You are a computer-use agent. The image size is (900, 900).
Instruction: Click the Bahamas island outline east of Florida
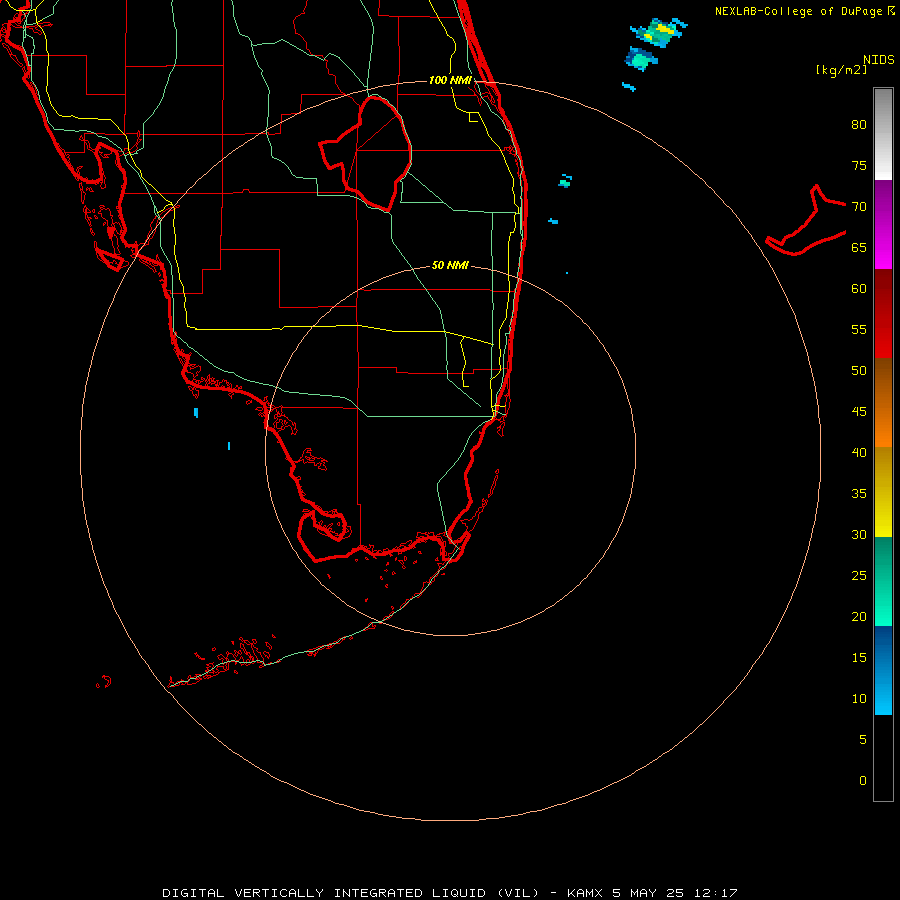(x=806, y=220)
